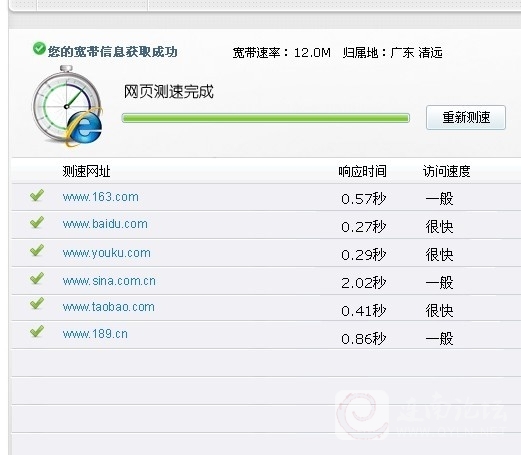521x455 pixels.
Task: Open the www.163.com link
Action: point(101,197)
